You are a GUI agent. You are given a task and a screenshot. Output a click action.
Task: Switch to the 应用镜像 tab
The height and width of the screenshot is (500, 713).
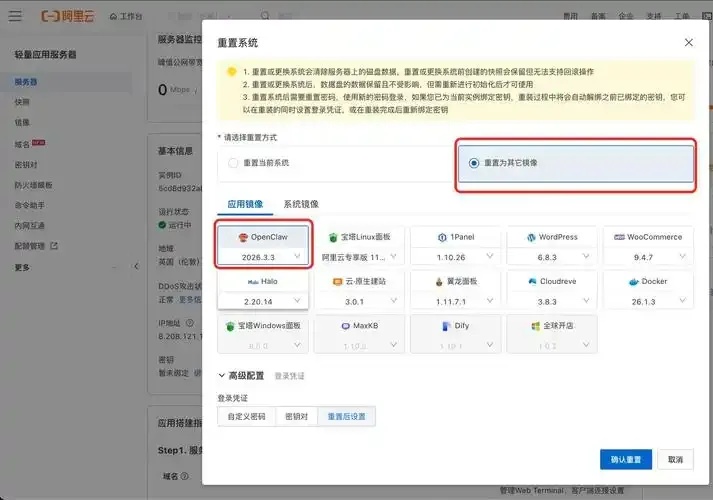pos(245,204)
